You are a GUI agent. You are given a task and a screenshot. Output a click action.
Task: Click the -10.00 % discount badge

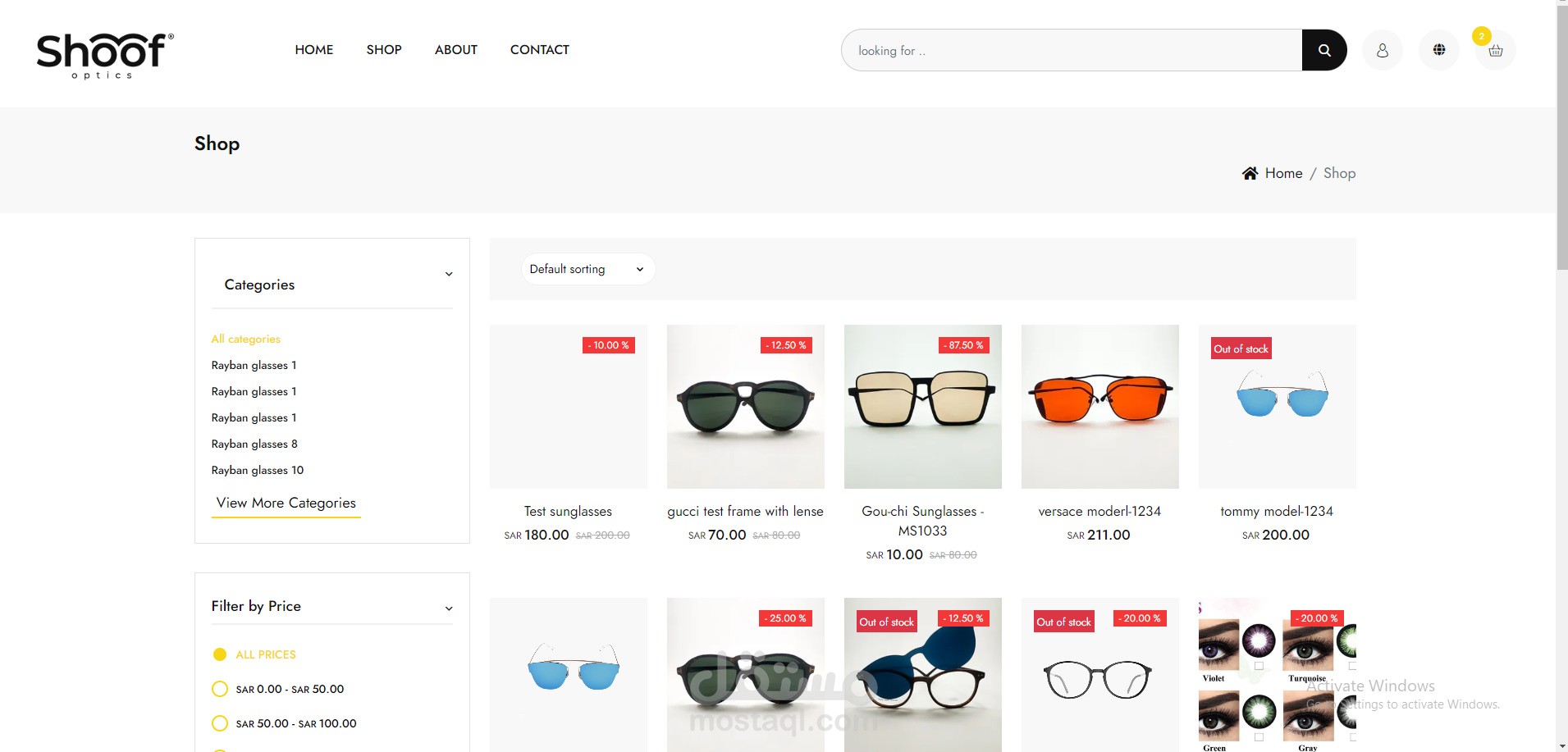[609, 345]
